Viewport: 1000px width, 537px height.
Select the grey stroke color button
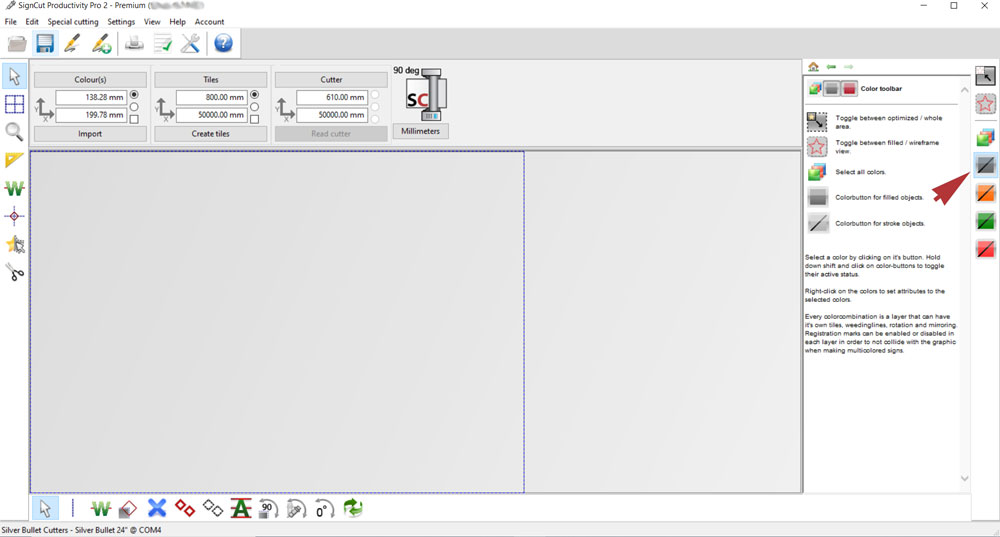[x=985, y=165]
